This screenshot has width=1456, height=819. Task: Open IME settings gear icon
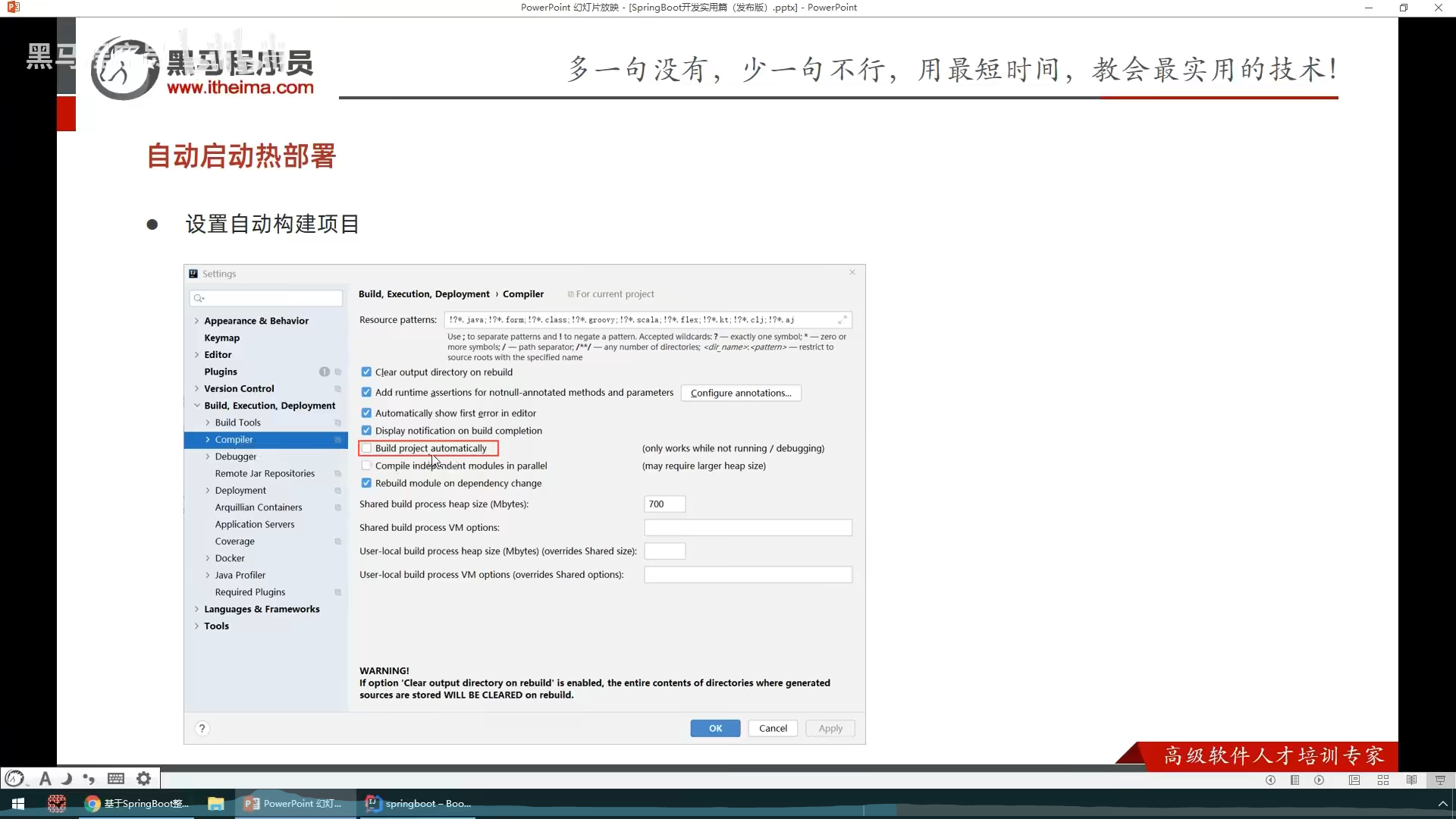143,778
